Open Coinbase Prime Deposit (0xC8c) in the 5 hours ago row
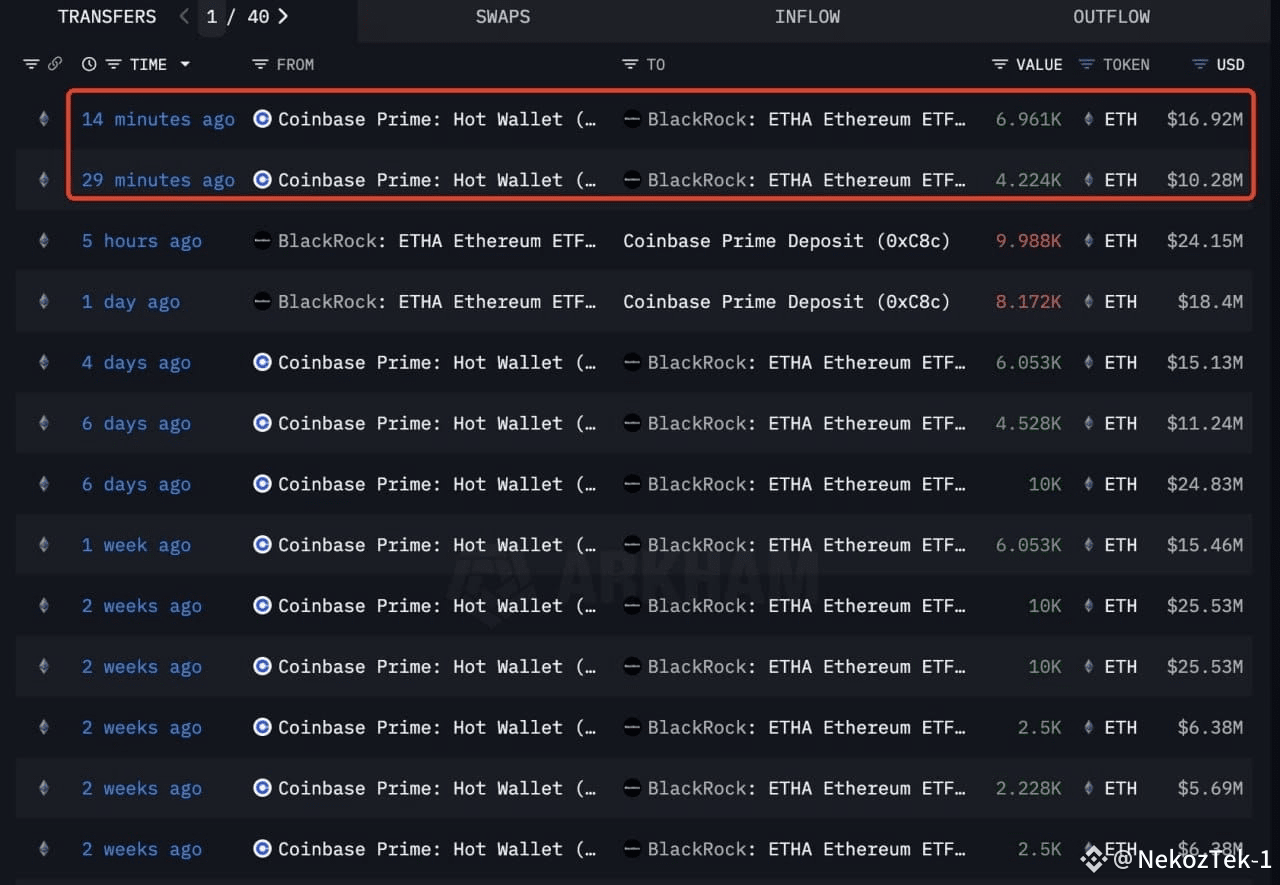 click(786, 241)
